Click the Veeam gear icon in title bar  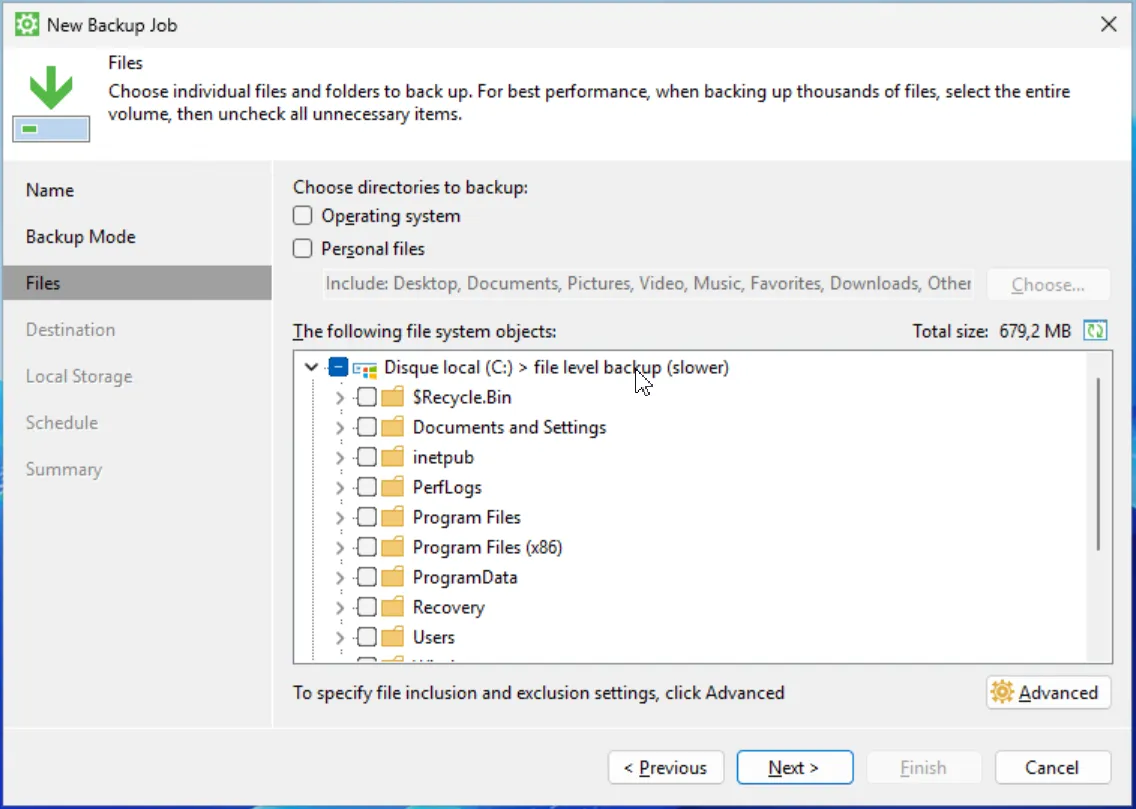(x=27, y=25)
